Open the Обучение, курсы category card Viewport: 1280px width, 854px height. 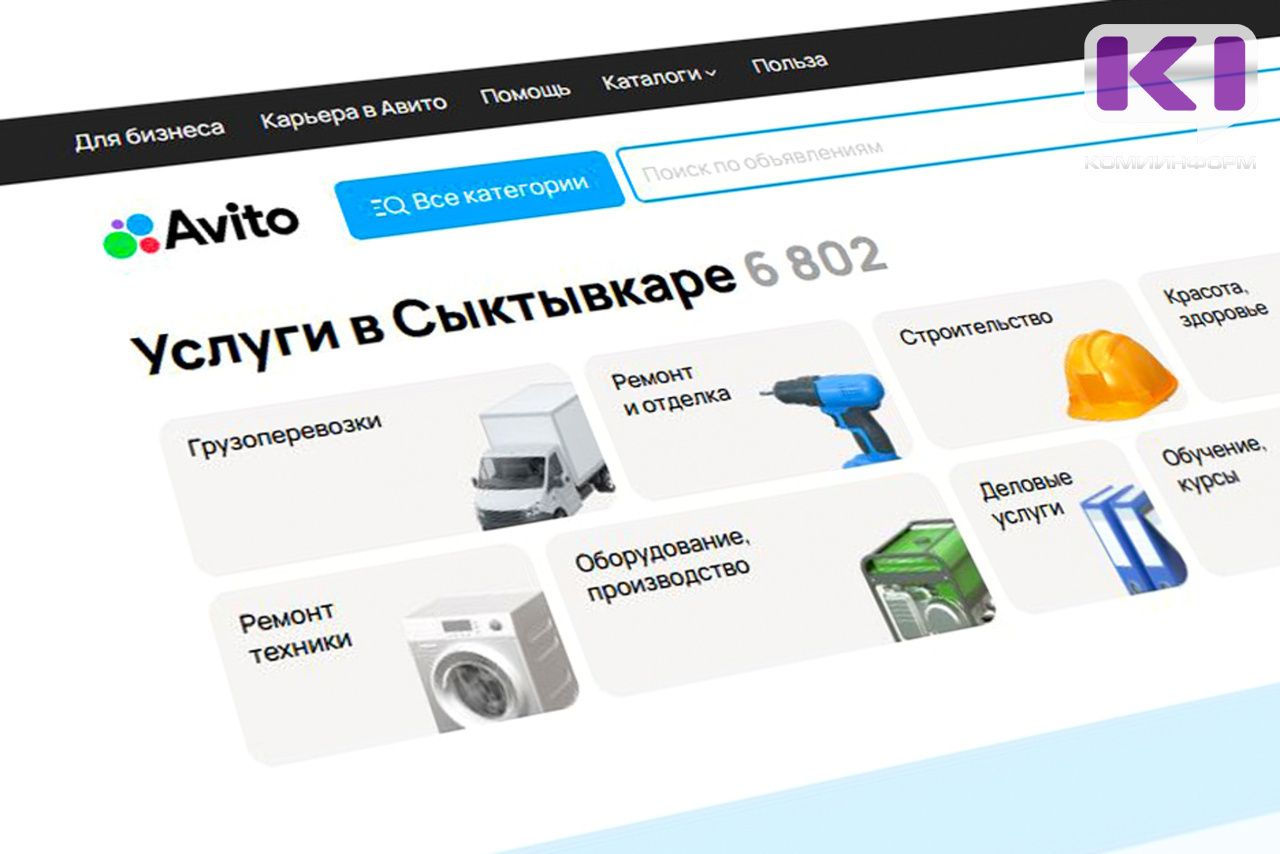coord(1213,467)
